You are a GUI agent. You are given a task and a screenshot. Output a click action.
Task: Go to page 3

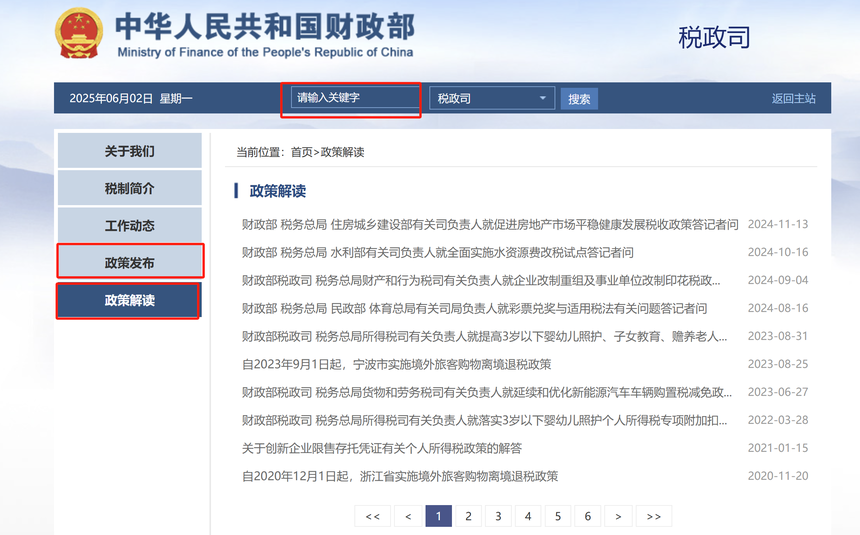coord(498,516)
